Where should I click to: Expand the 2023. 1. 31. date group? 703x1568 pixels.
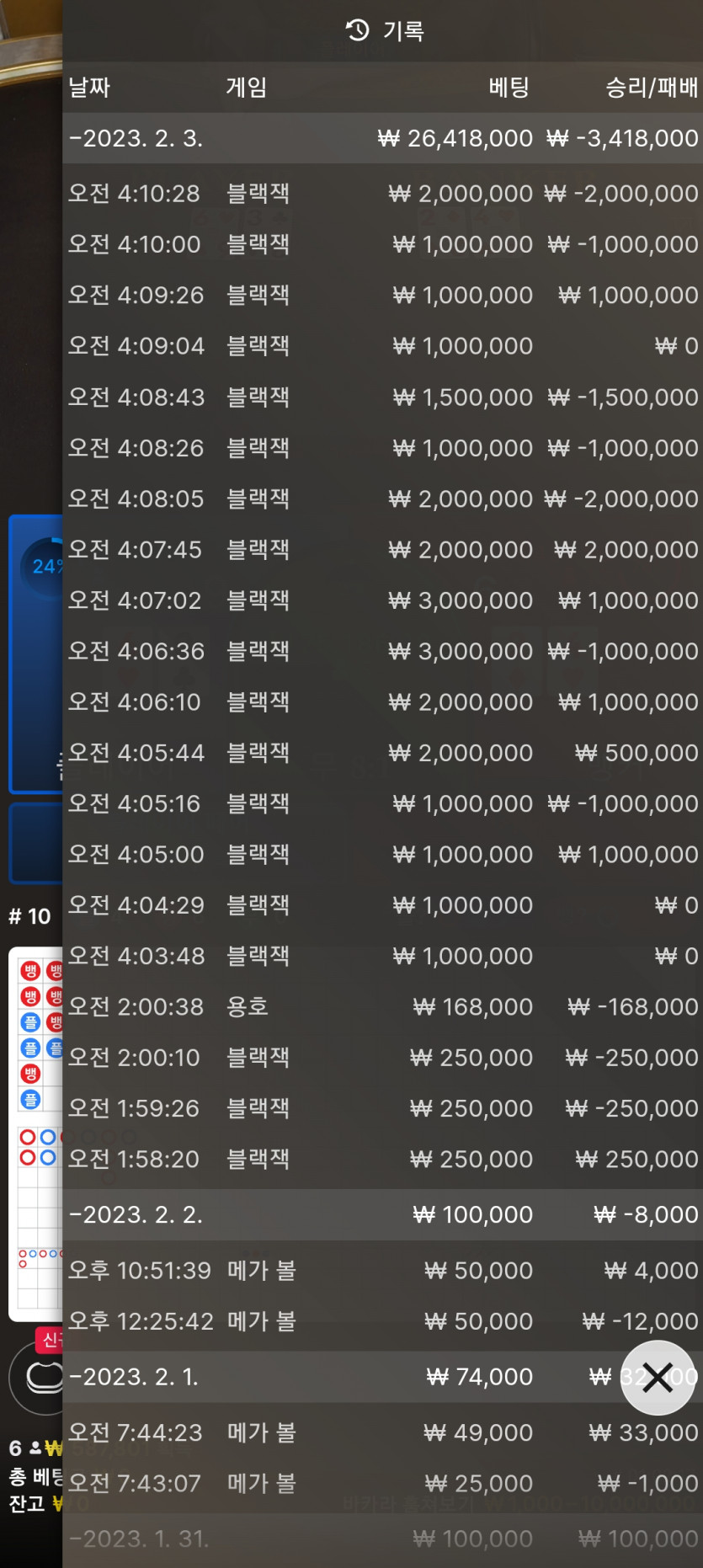tap(382, 1539)
